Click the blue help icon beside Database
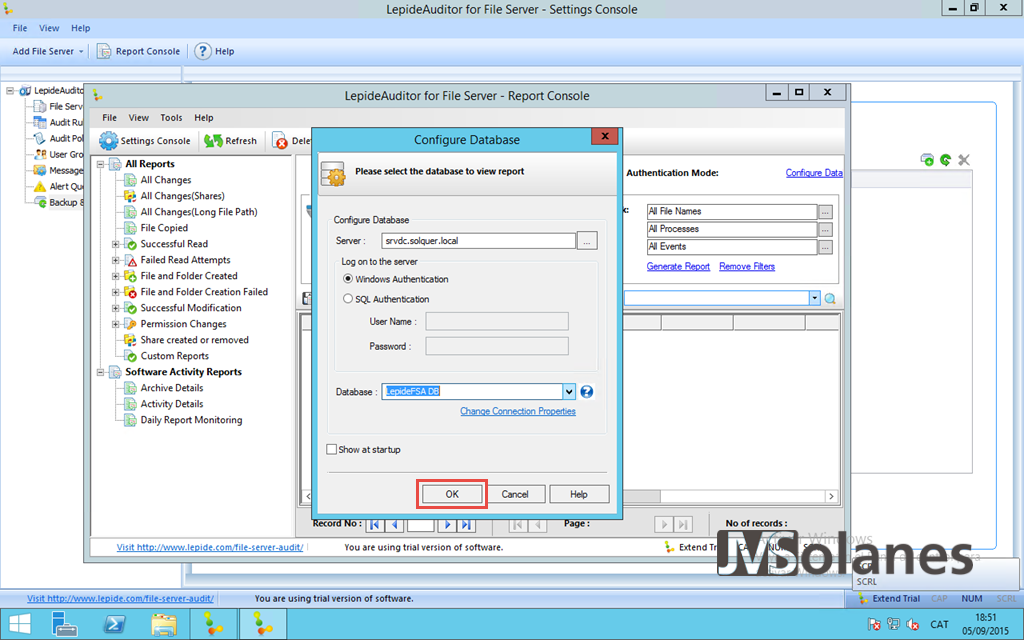1024x640 pixels. pos(586,392)
